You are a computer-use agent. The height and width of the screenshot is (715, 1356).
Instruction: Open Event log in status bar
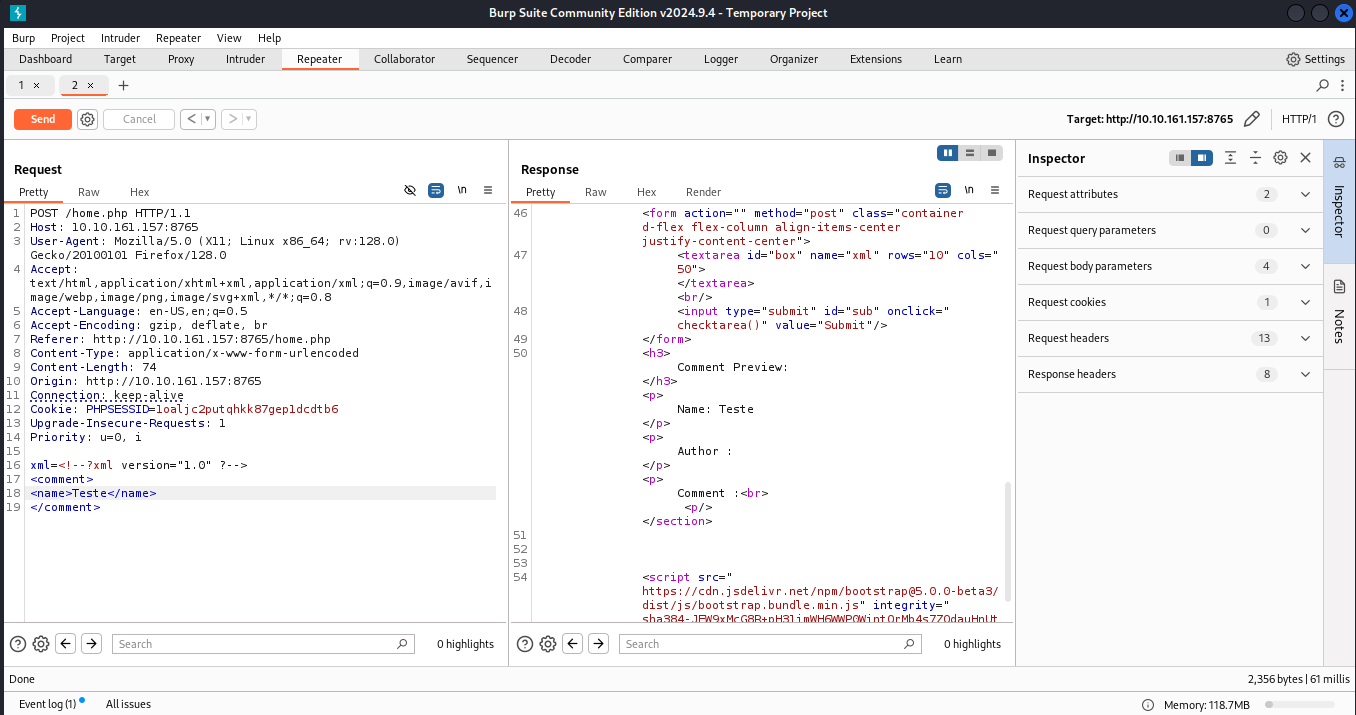point(47,704)
